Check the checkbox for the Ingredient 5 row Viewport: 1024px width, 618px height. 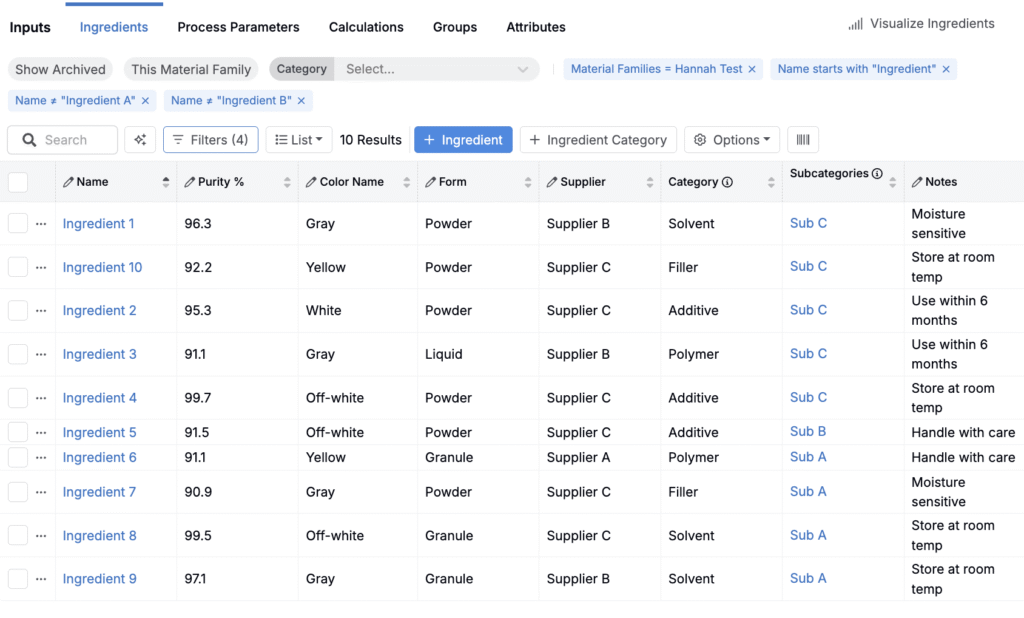[x=17, y=432]
